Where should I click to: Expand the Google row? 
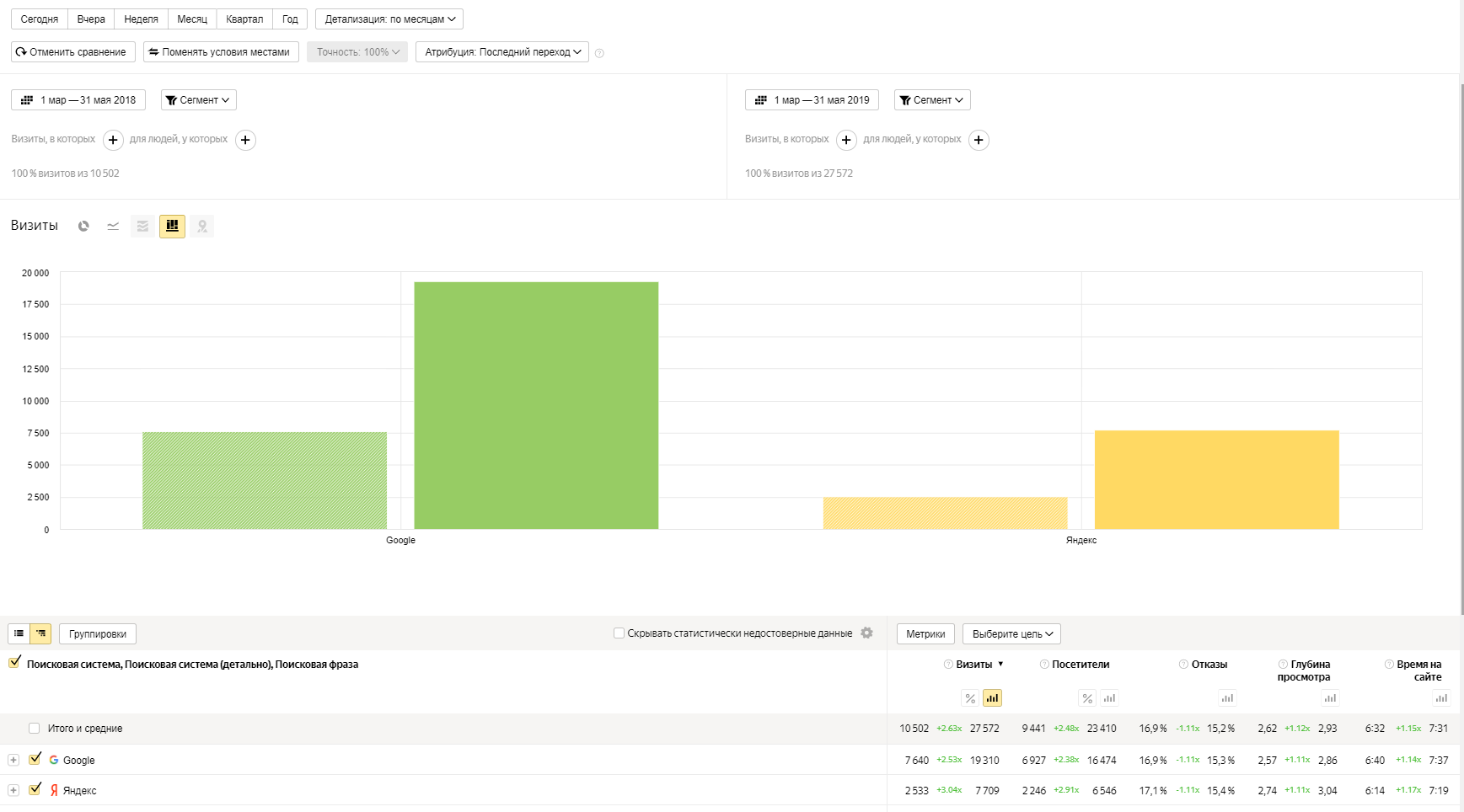click(13, 760)
